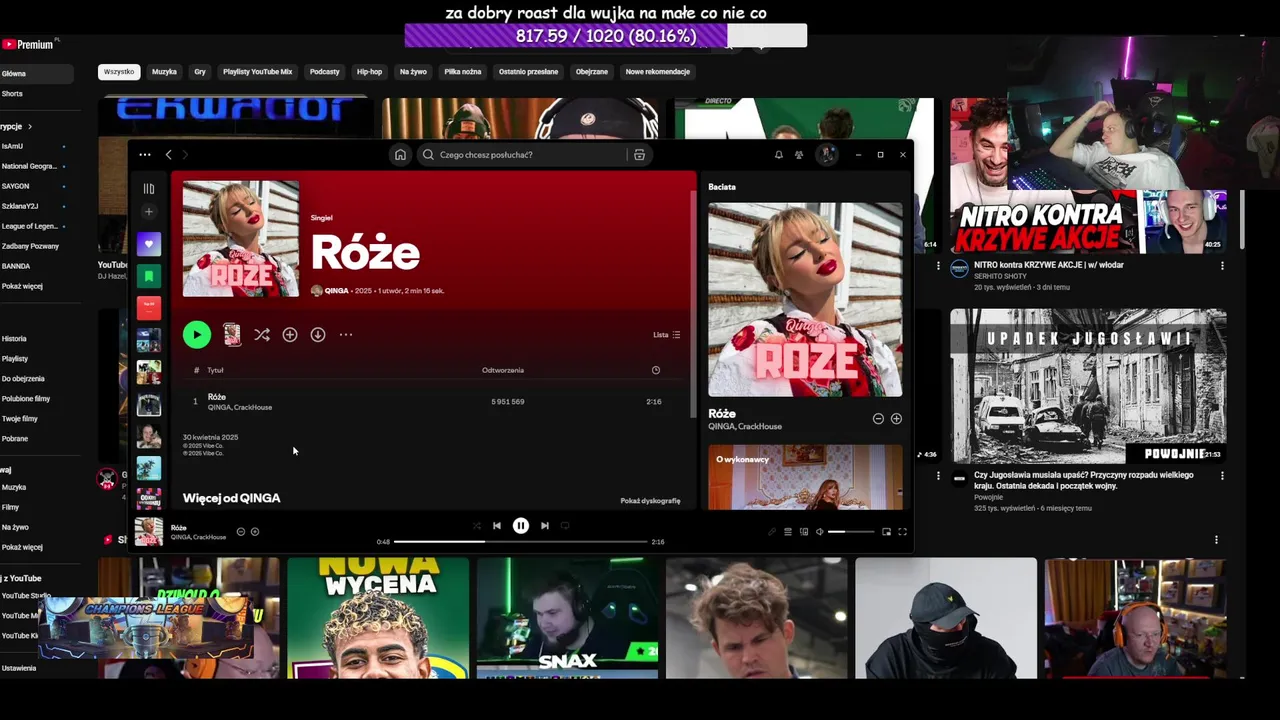The image size is (1280, 720).
Task: Expand the subscriptions Pokaż więcej link
Action: (22, 286)
